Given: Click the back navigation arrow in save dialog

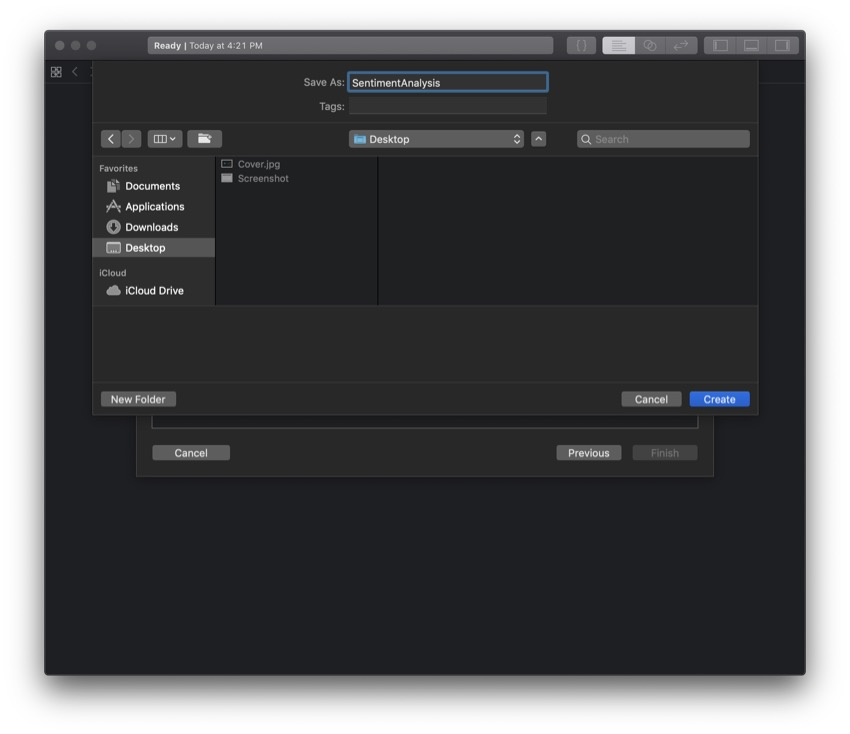Looking at the screenshot, I should (111, 139).
